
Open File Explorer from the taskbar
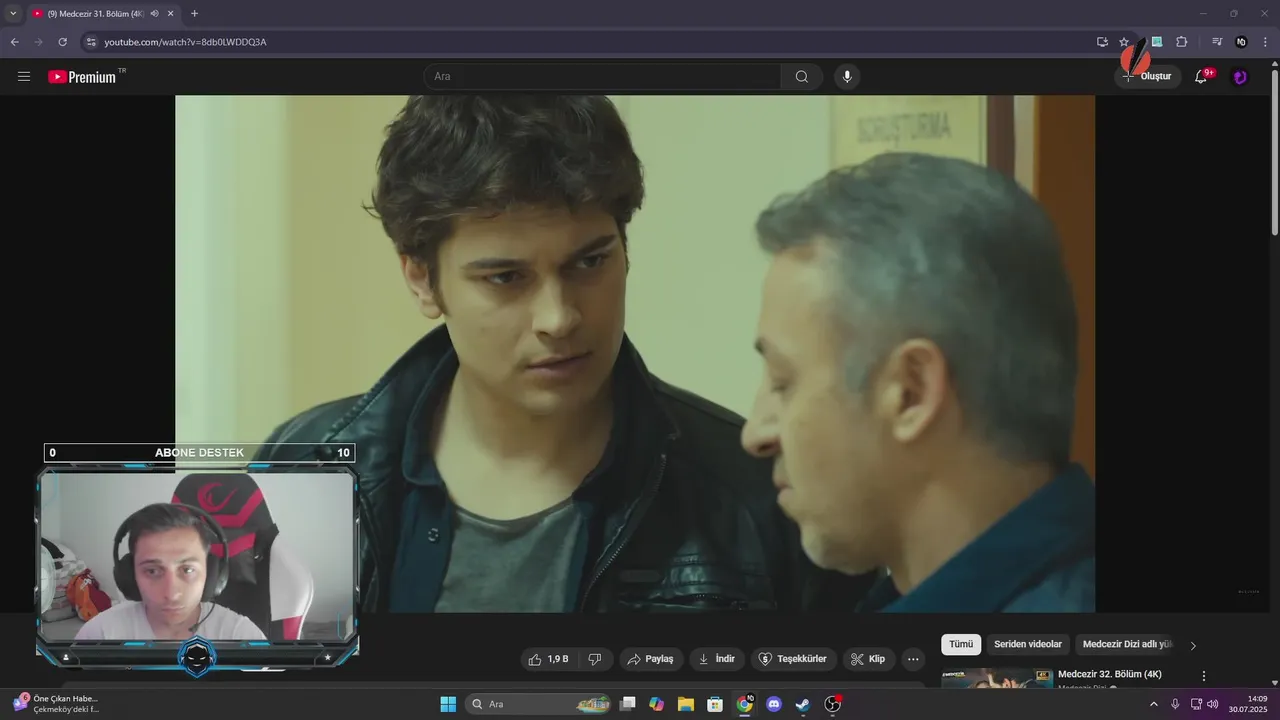(686, 704)
